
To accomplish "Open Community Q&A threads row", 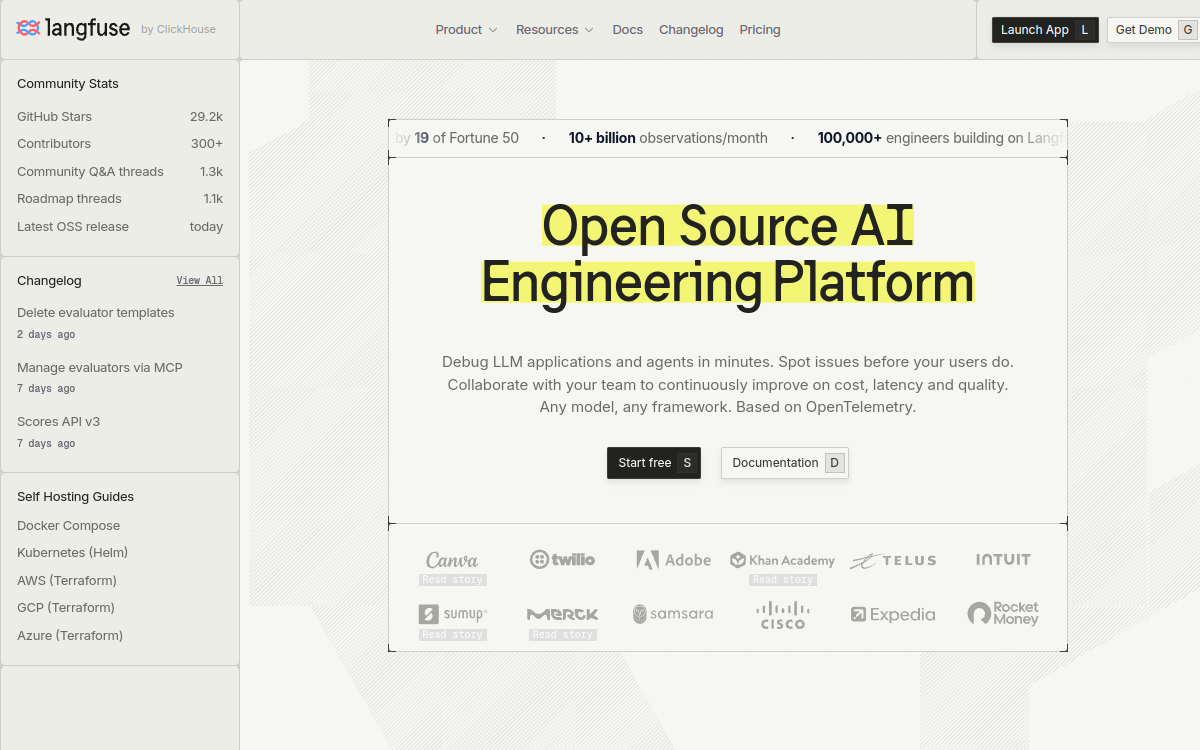I will coord(120,172).
